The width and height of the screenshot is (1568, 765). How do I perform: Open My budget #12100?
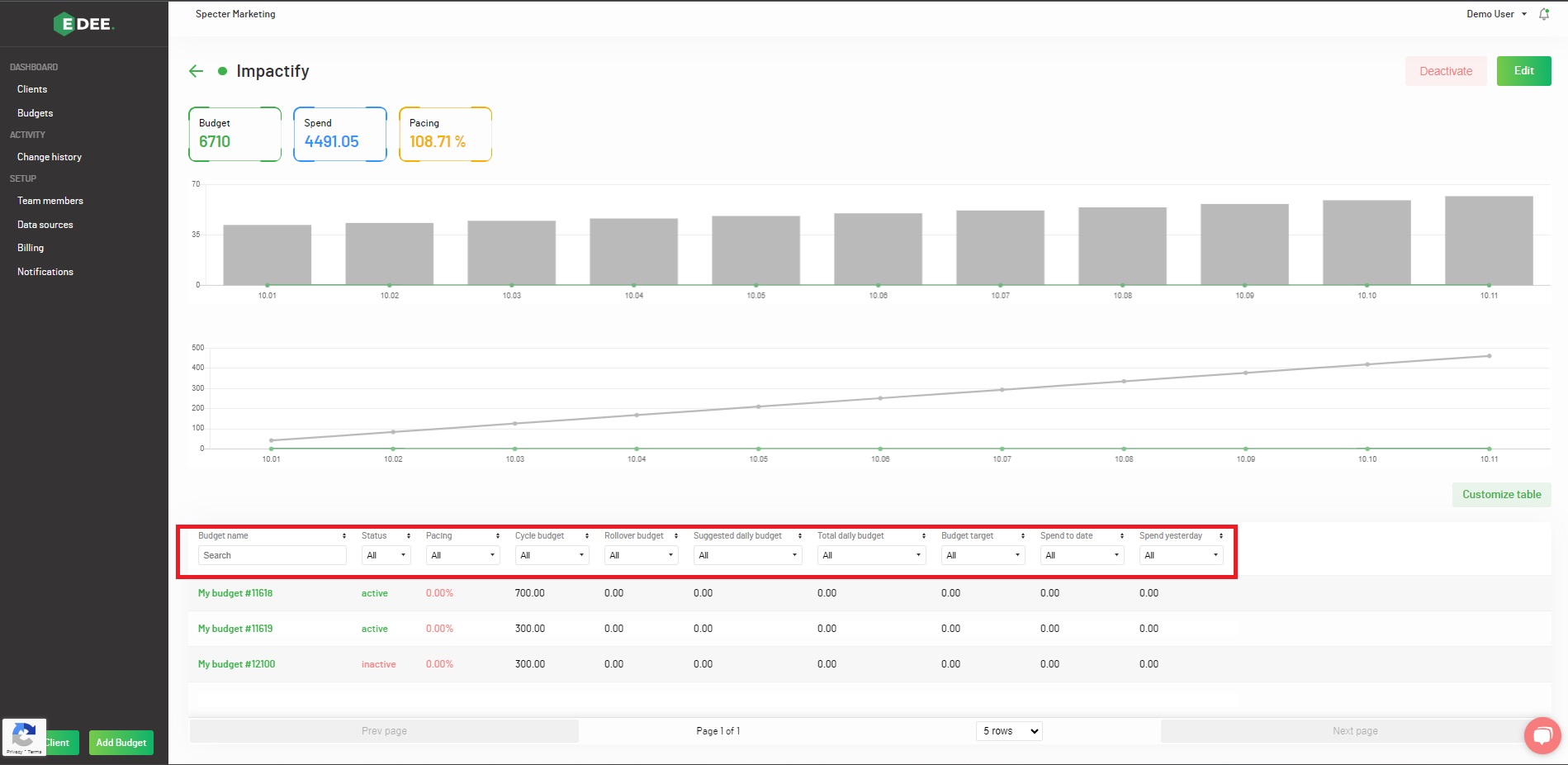point(236,664)
